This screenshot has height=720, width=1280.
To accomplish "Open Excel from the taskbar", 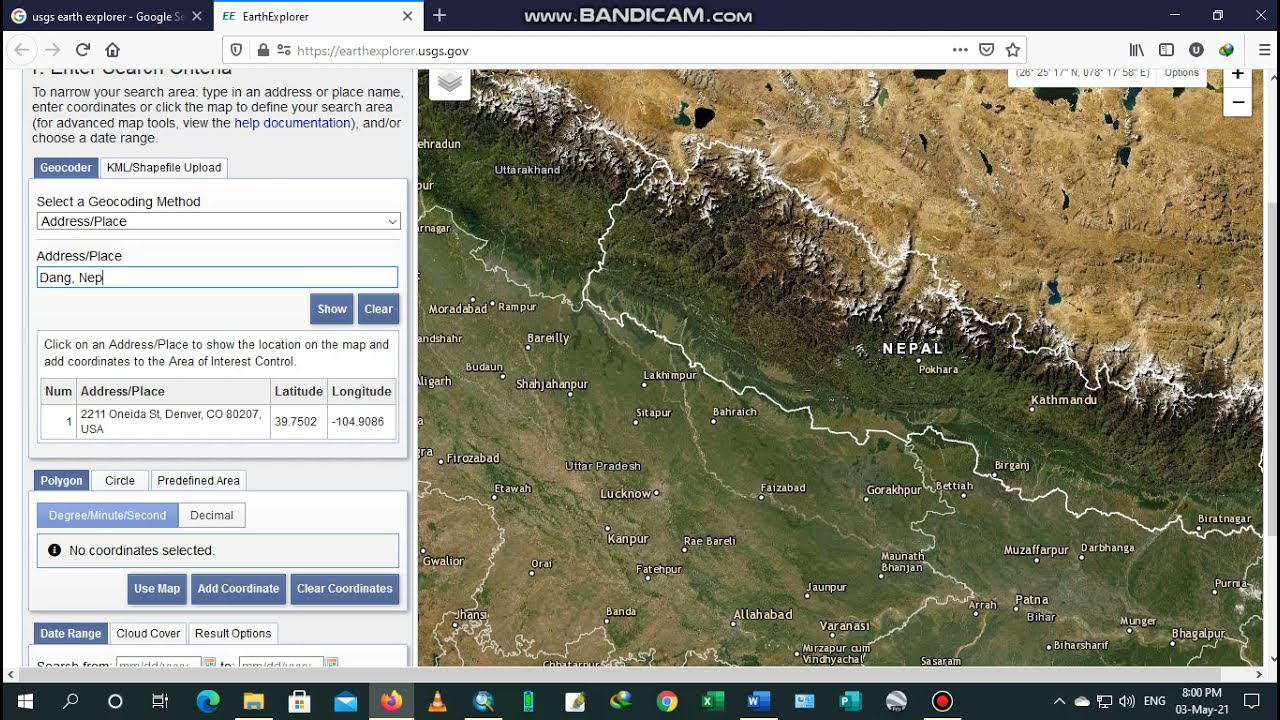I will [x=712, y=701].
